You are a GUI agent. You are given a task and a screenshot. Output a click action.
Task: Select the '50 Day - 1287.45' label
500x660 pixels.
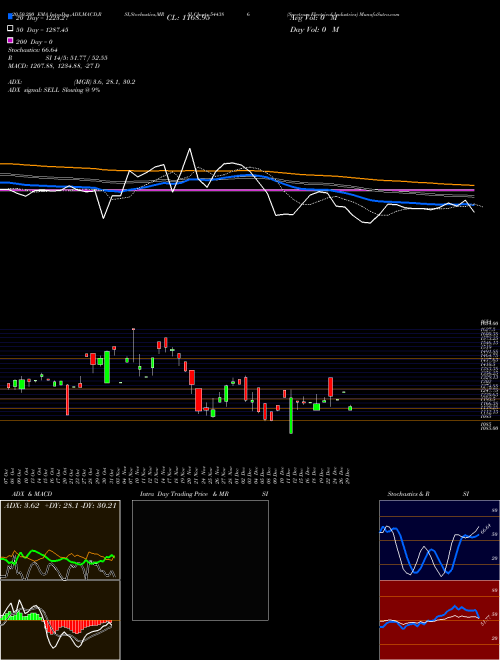(42, 30)
